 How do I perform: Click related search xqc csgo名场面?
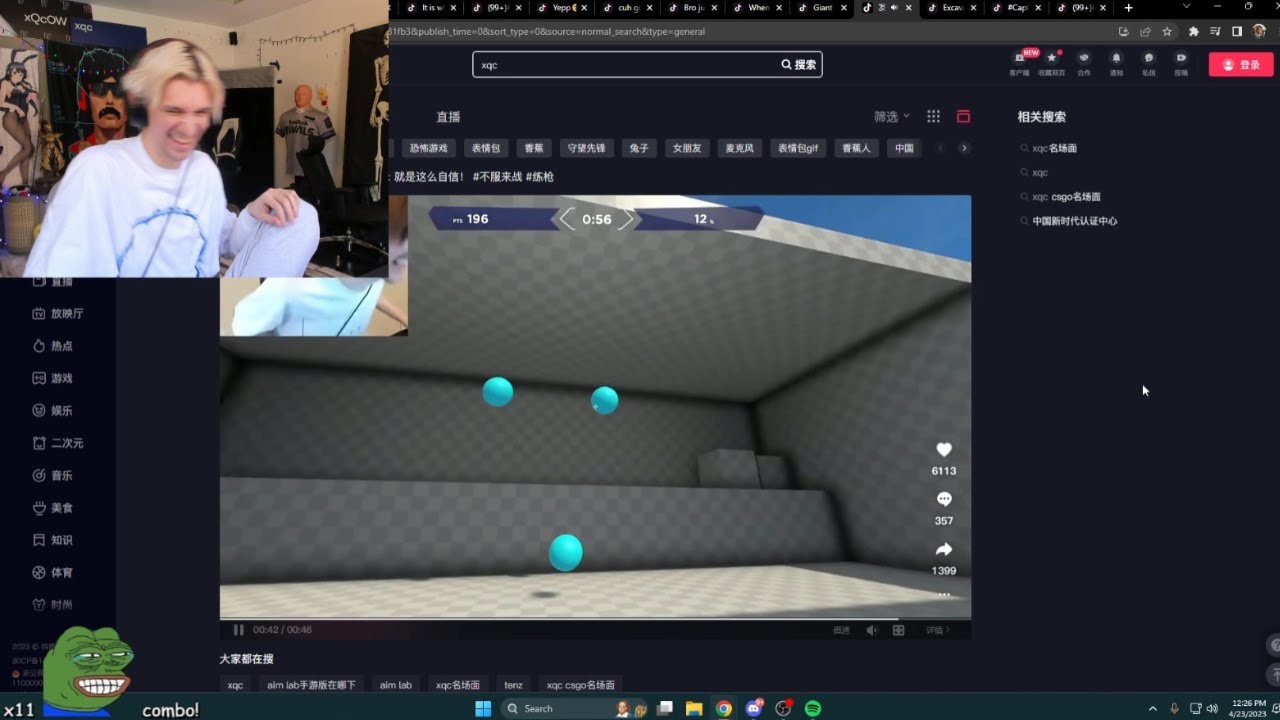pos(1066,197)
